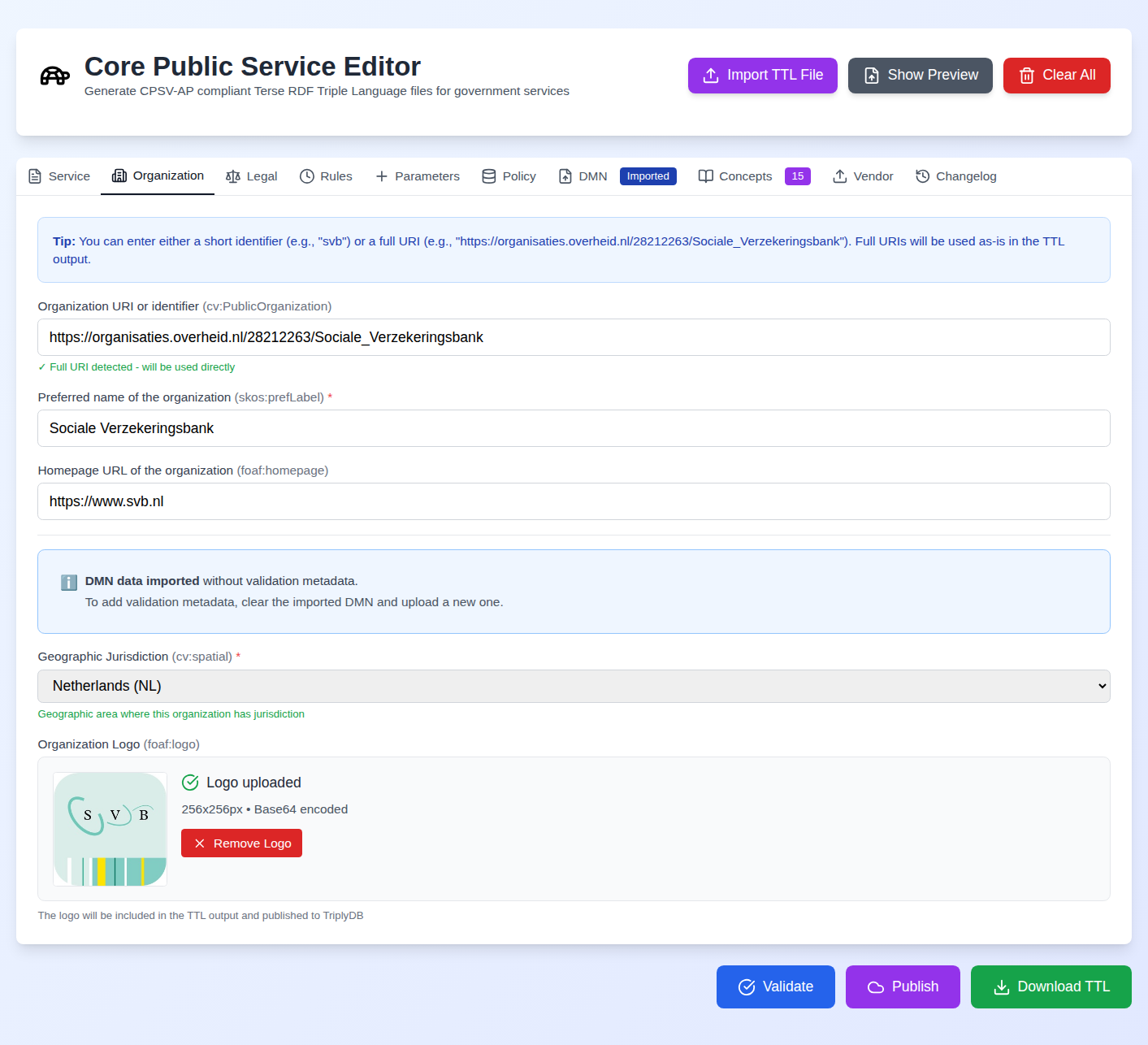Click the SVB logo thumbnail
1148x1045 pixels.
110,829
